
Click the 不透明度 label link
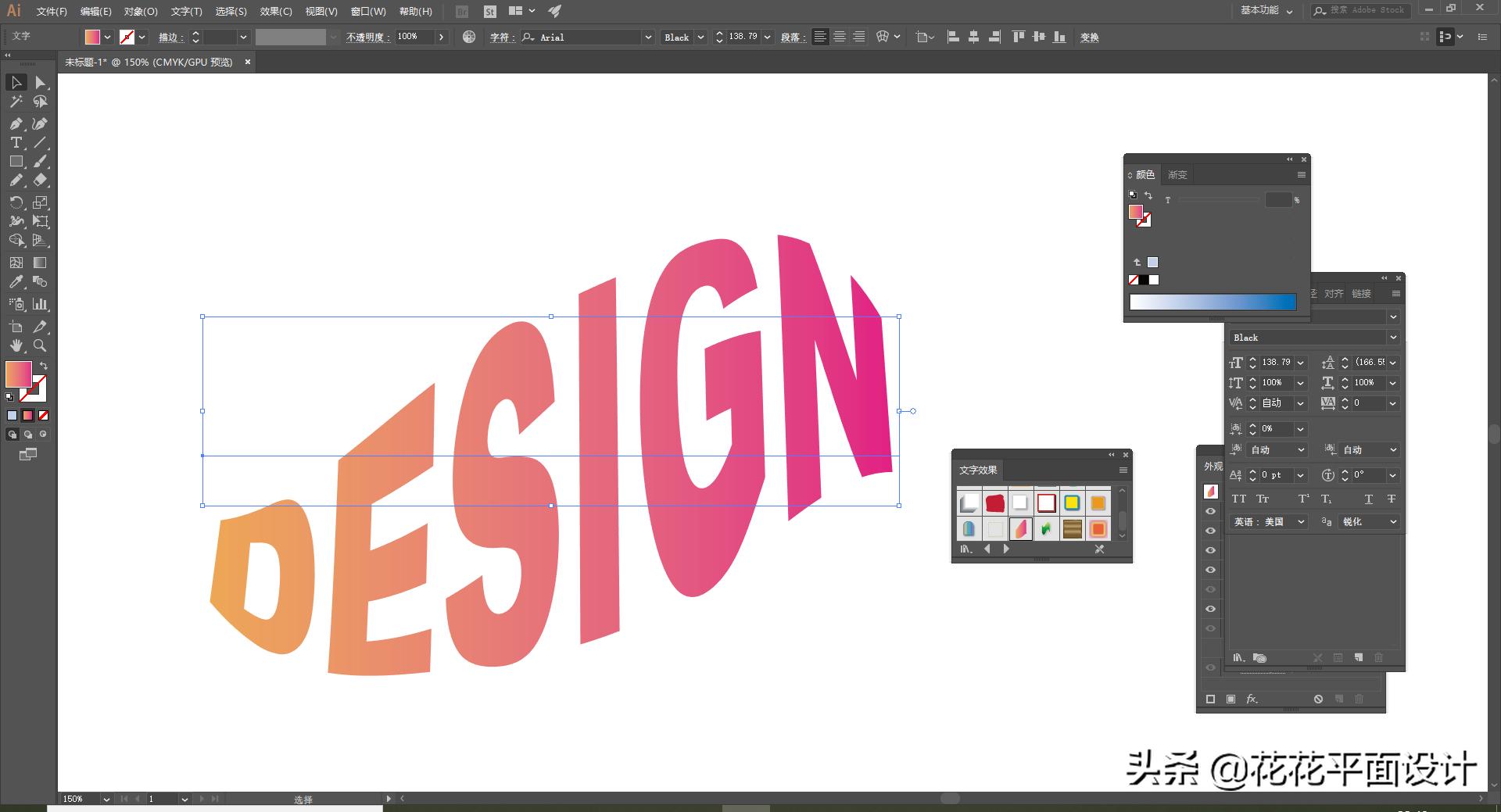click(366, 37)
